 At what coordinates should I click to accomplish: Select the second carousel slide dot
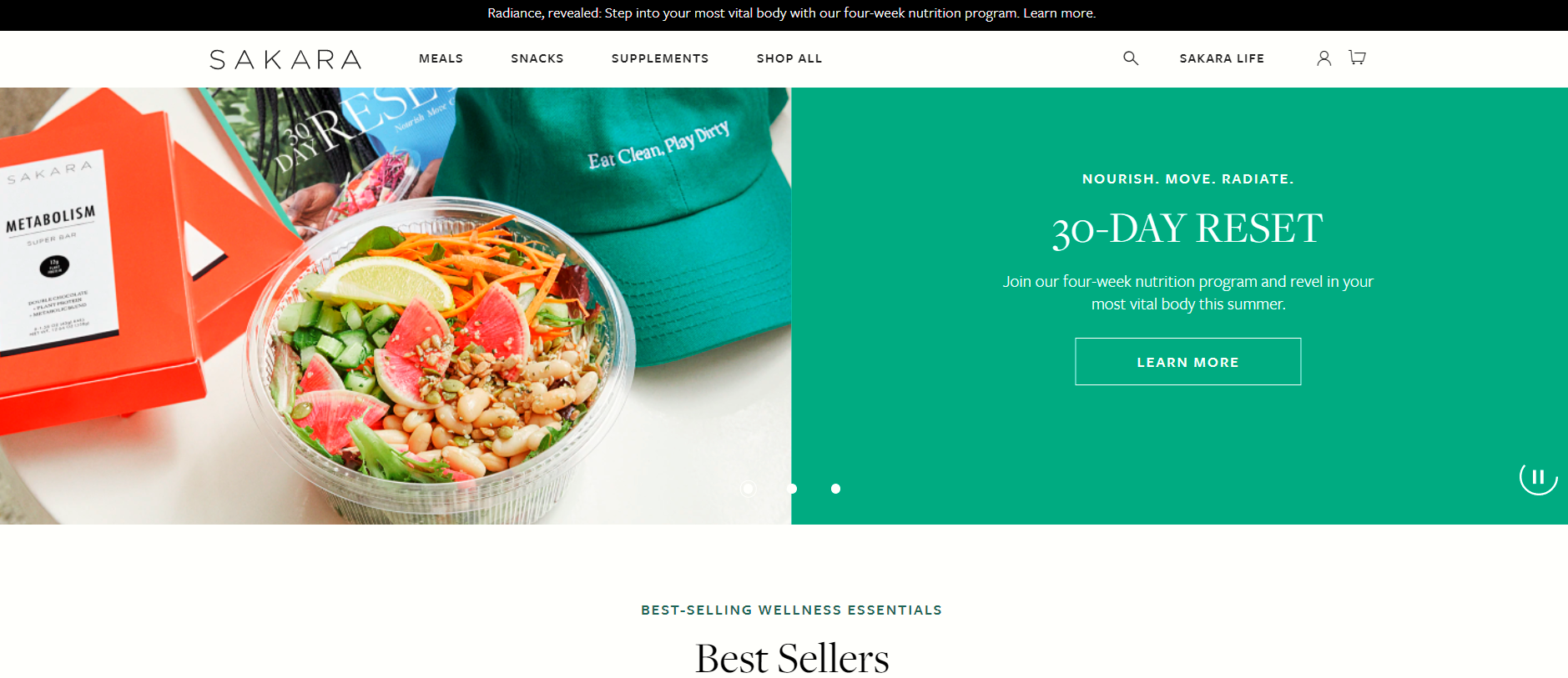(792, 489)
